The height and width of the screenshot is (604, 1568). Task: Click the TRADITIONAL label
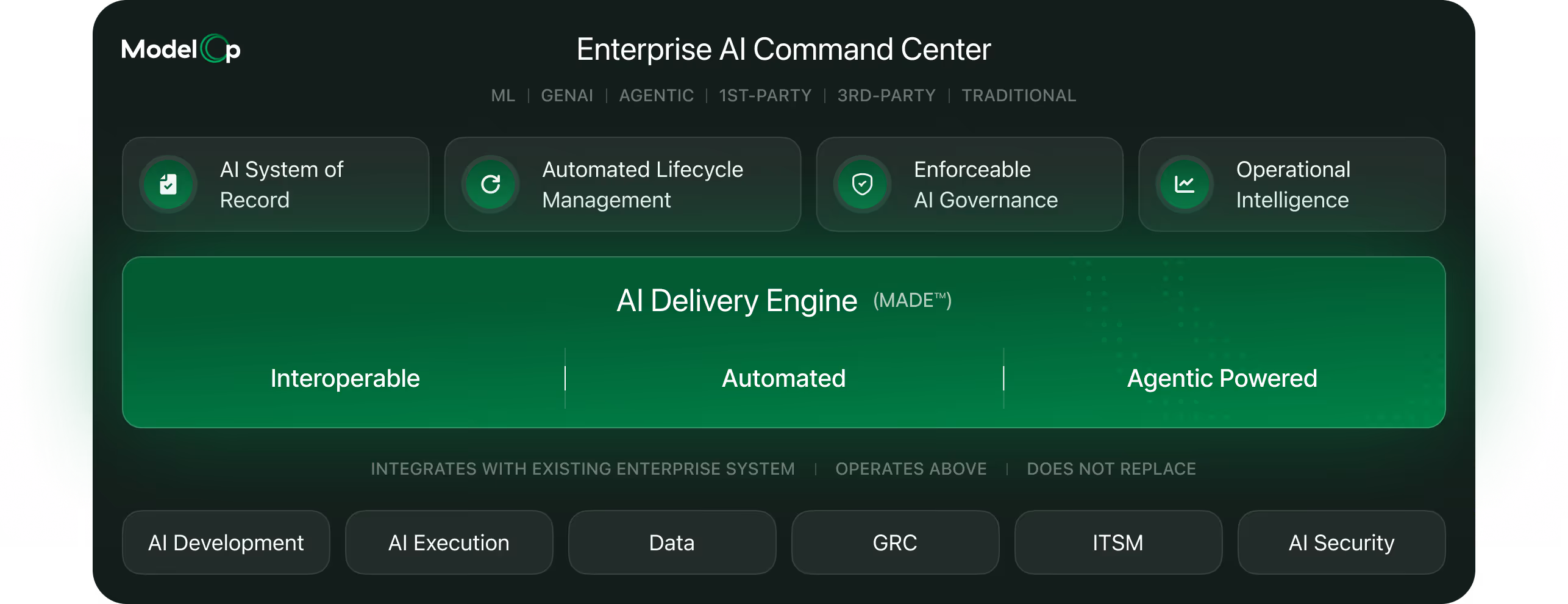[x=1019, y=96]
